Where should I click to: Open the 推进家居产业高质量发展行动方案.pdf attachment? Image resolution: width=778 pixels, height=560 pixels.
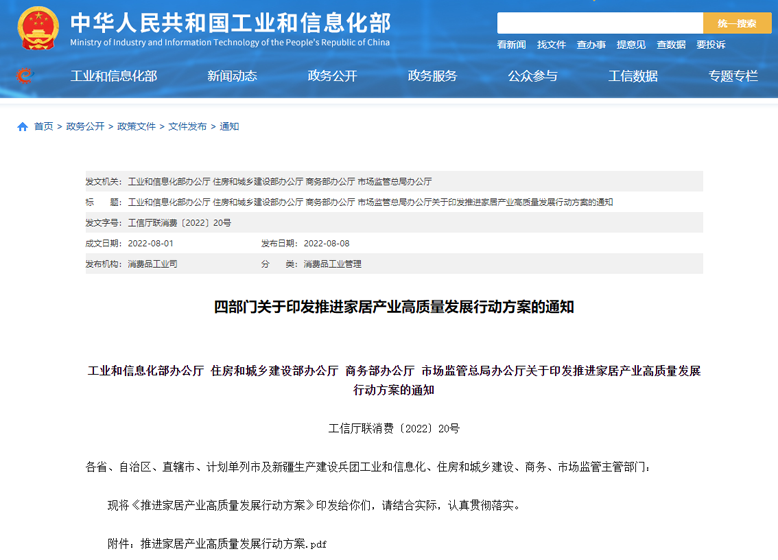(x=234, y=544)
